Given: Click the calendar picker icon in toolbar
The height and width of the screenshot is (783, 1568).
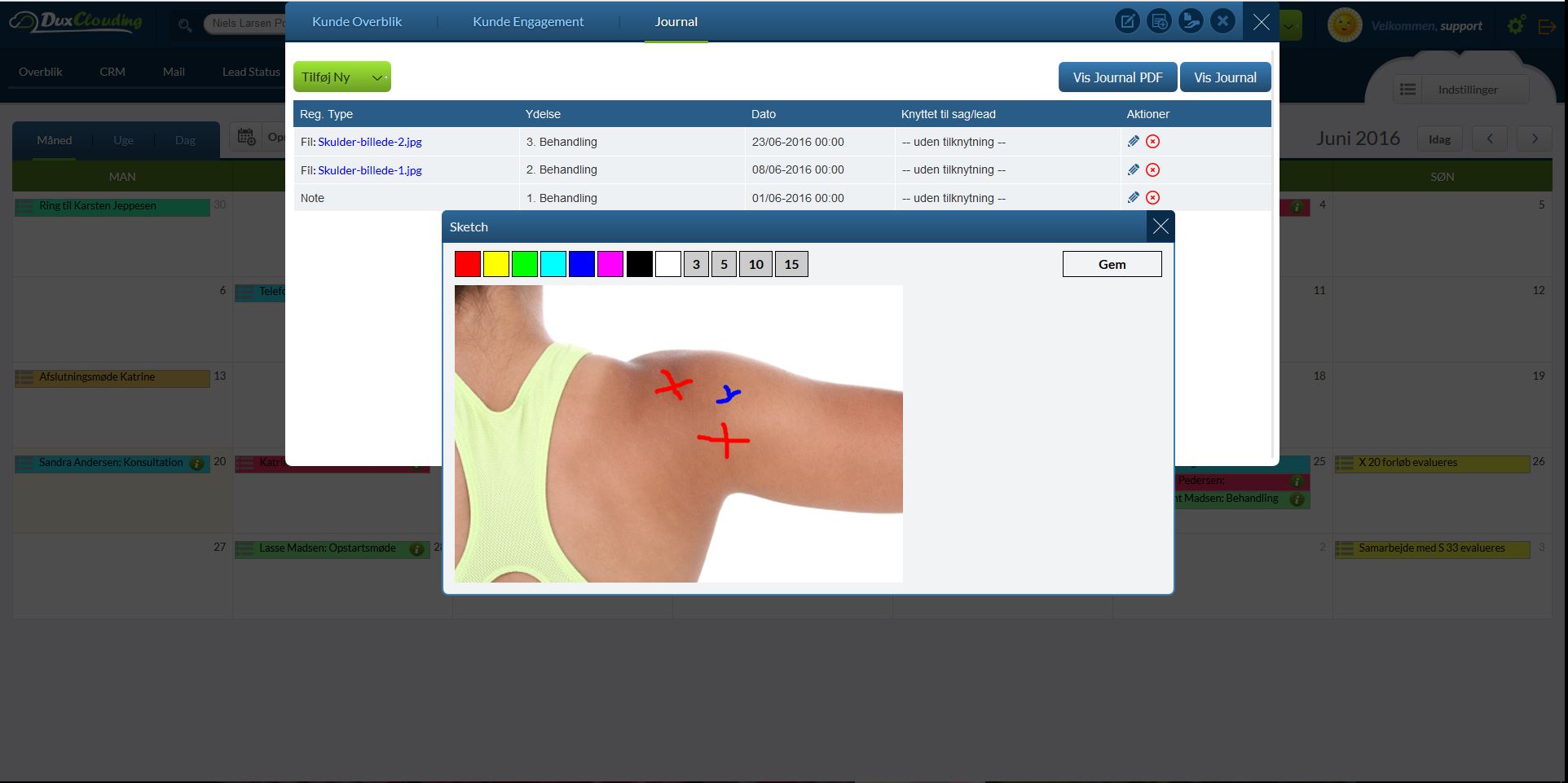Looking at the screenshot, I should point(246,137).
